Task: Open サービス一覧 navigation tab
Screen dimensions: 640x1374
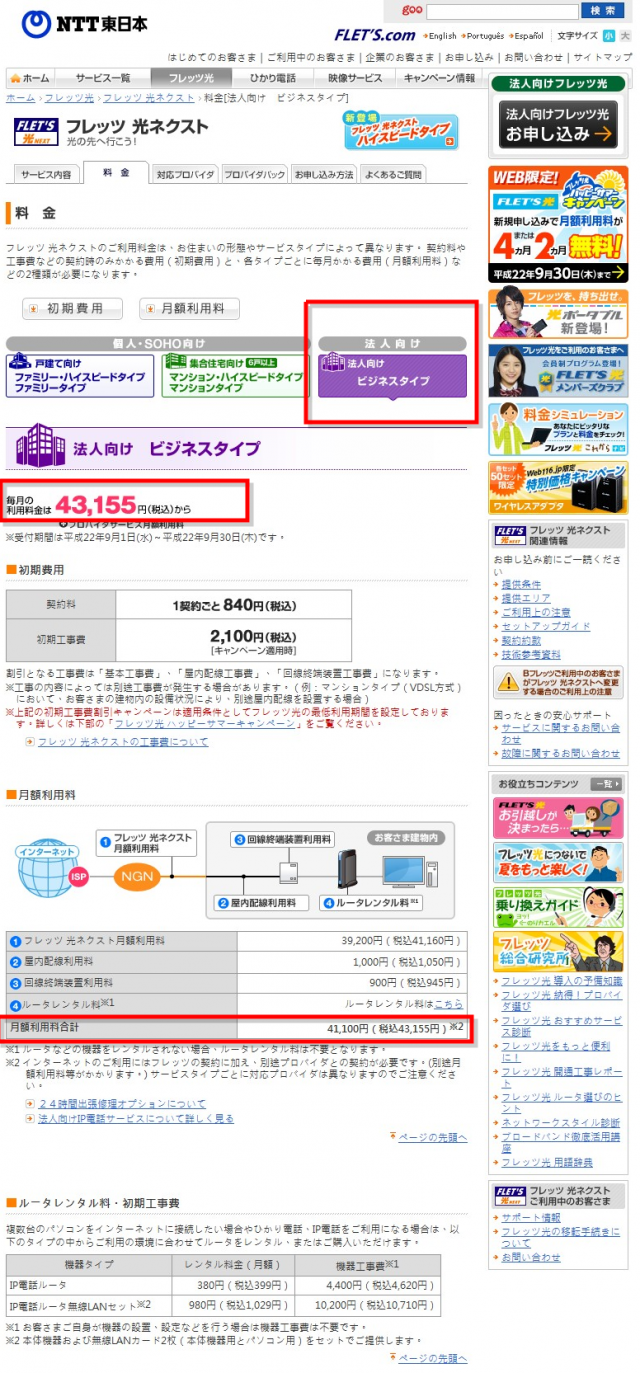Action: click(103, 78)
